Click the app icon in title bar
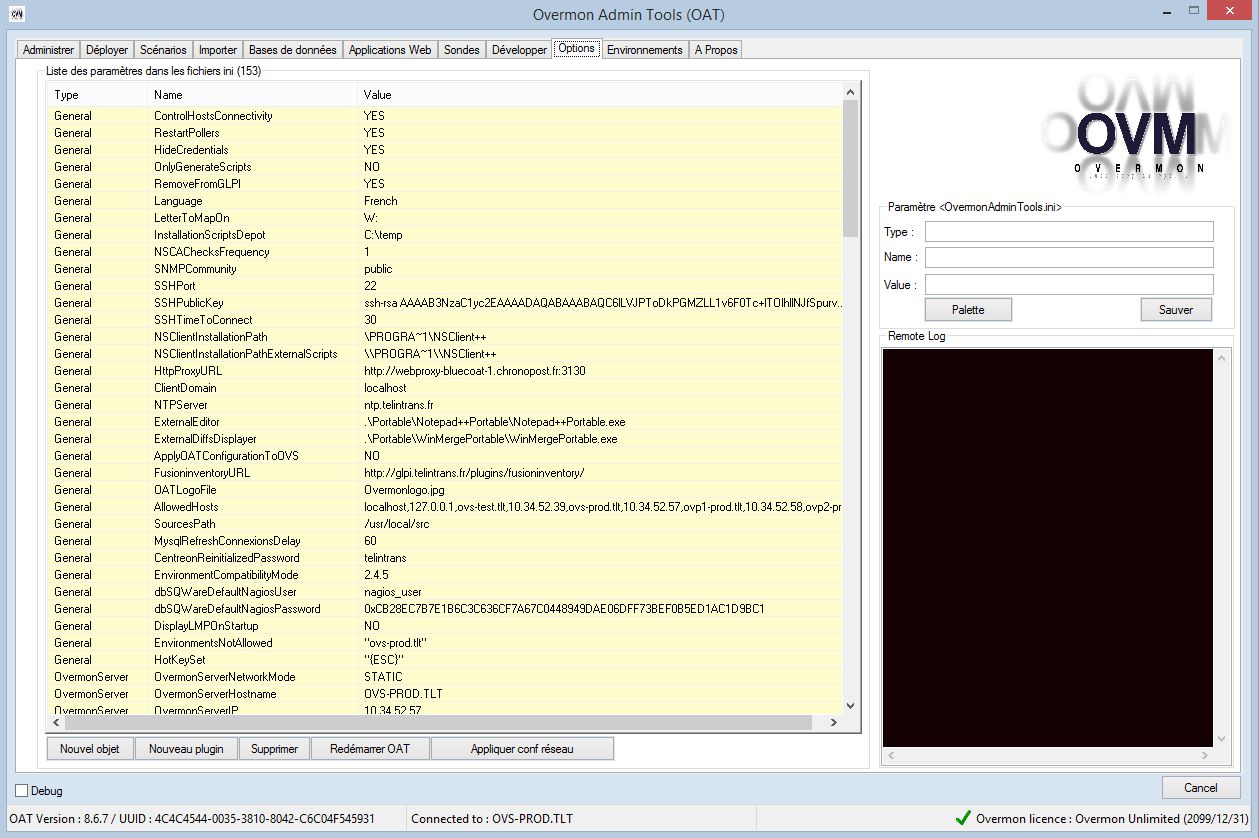Viewport: 1259px width, 838px height. tap(17, 13)
